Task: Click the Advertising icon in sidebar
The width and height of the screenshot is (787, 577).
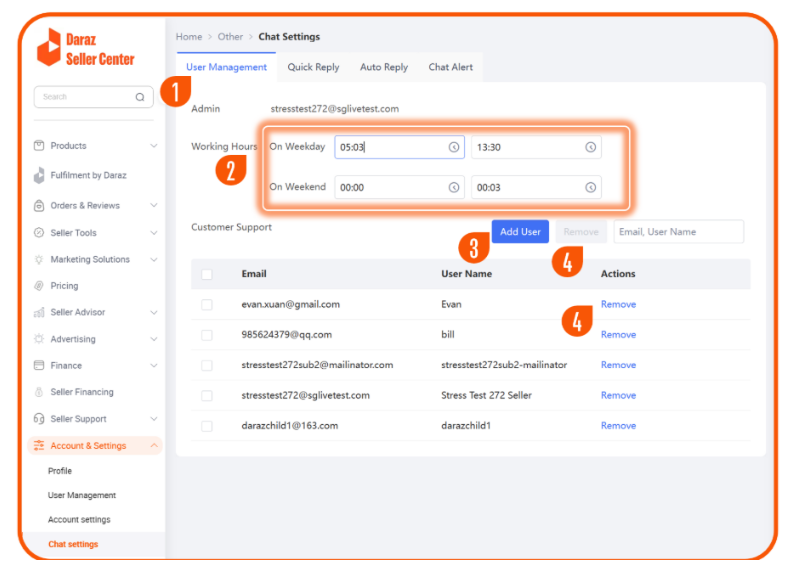Action: 39,339
